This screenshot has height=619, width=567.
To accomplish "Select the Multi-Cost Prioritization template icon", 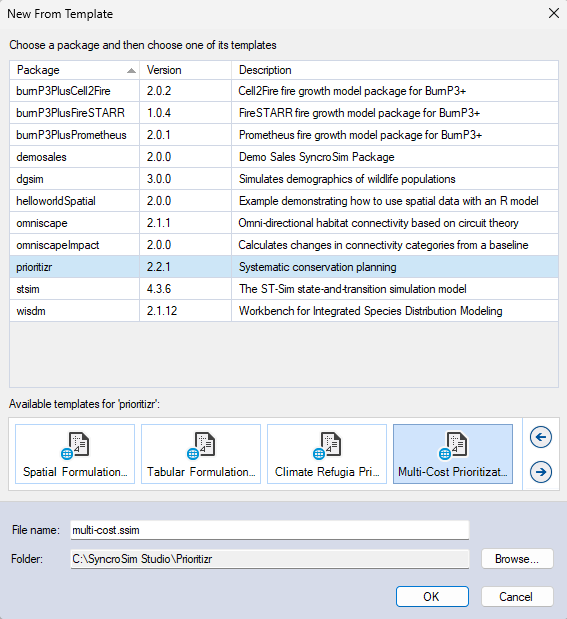I will point(453,454).
